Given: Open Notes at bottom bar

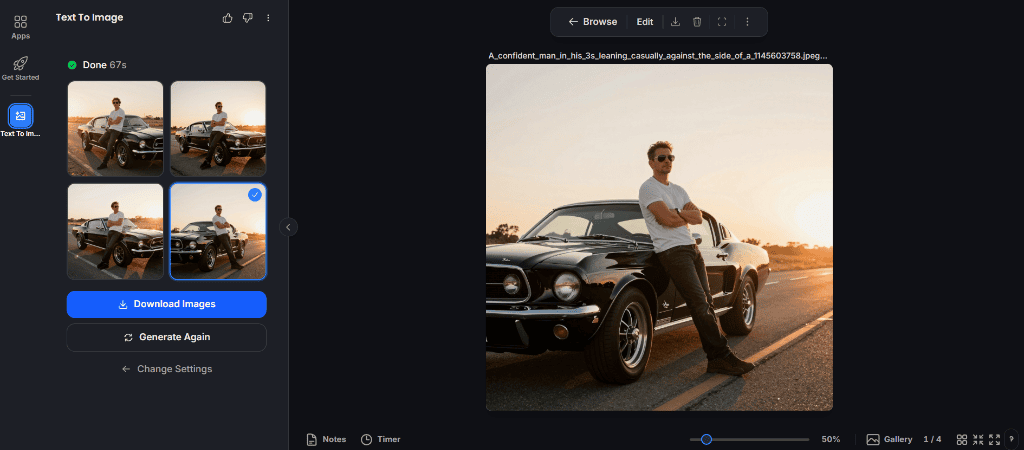Looking at the screenshot, I should 327,439.
